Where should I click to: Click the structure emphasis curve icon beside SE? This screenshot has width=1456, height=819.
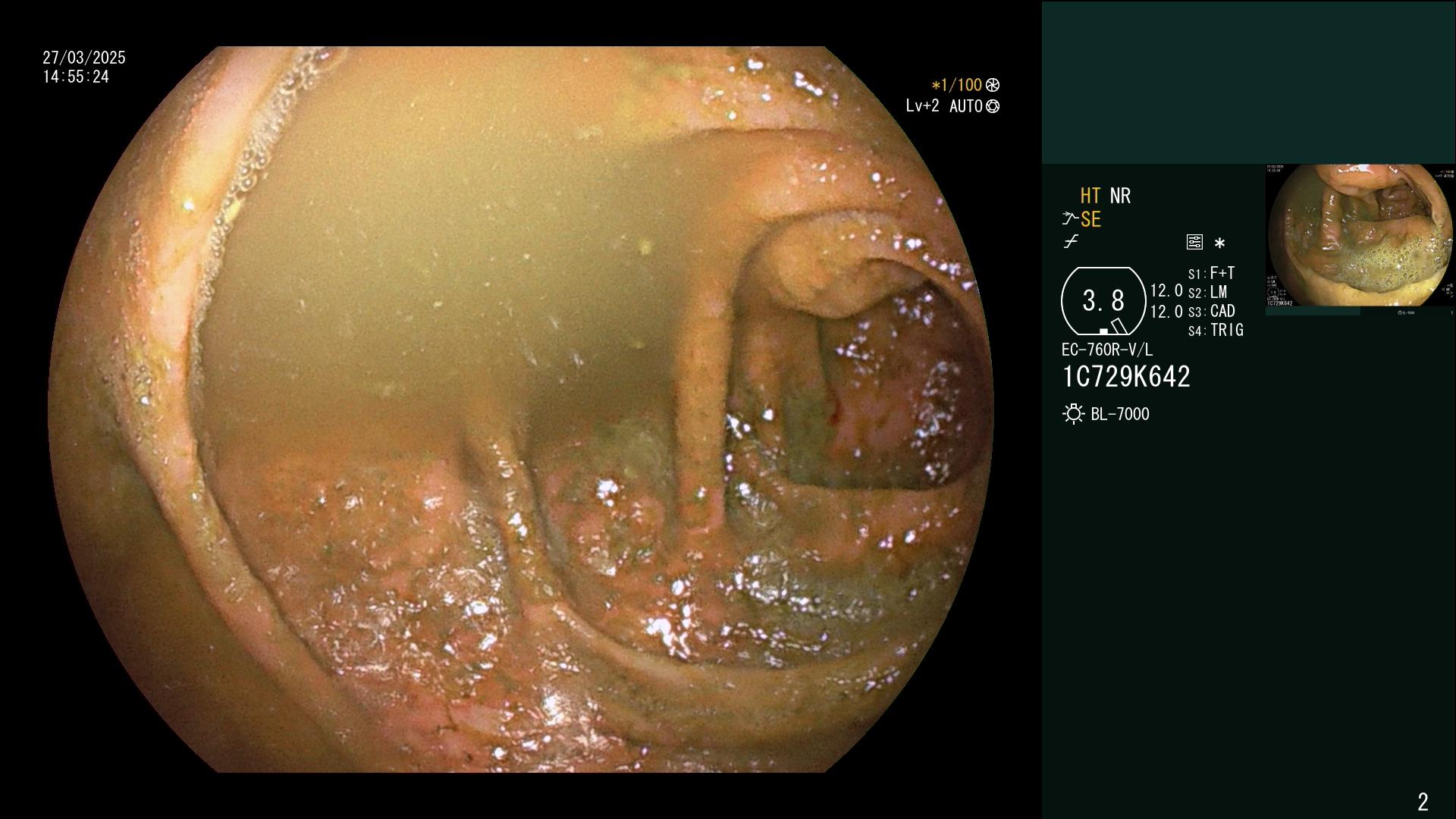[1070, 219]
